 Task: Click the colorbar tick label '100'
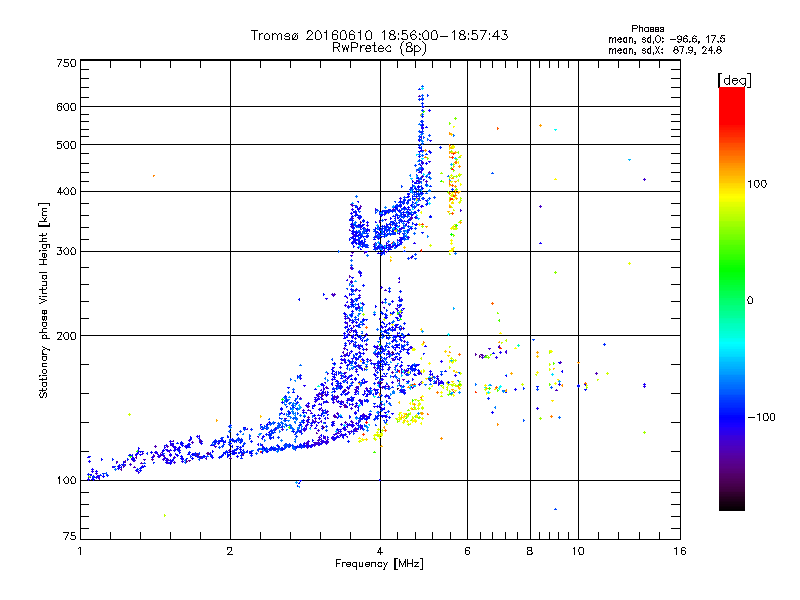(x=757, y=184)
